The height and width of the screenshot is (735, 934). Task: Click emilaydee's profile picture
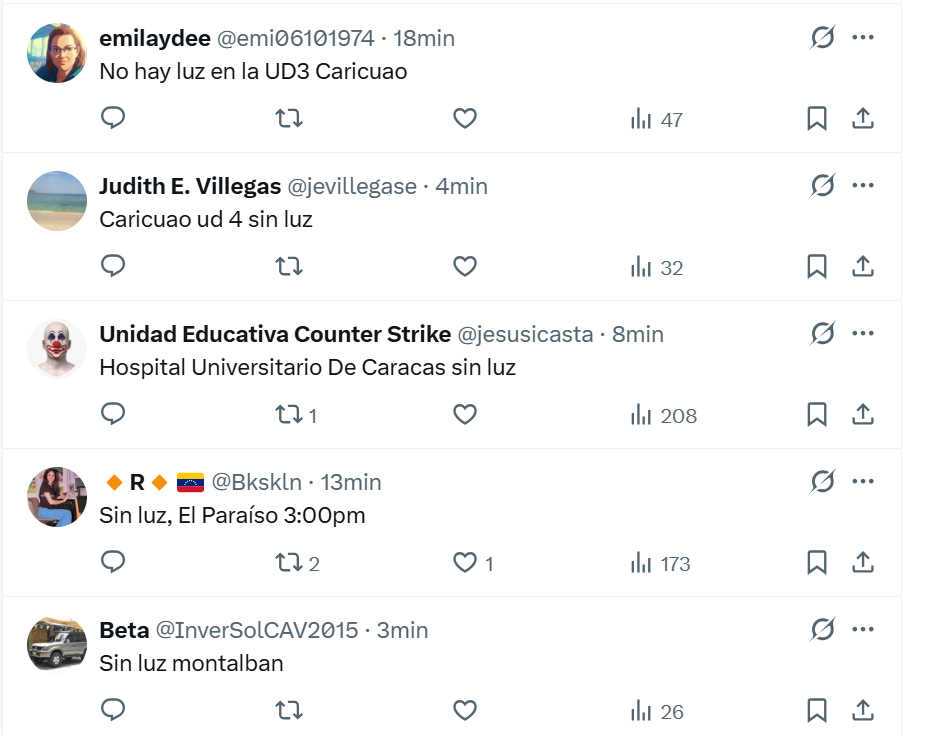57,53
